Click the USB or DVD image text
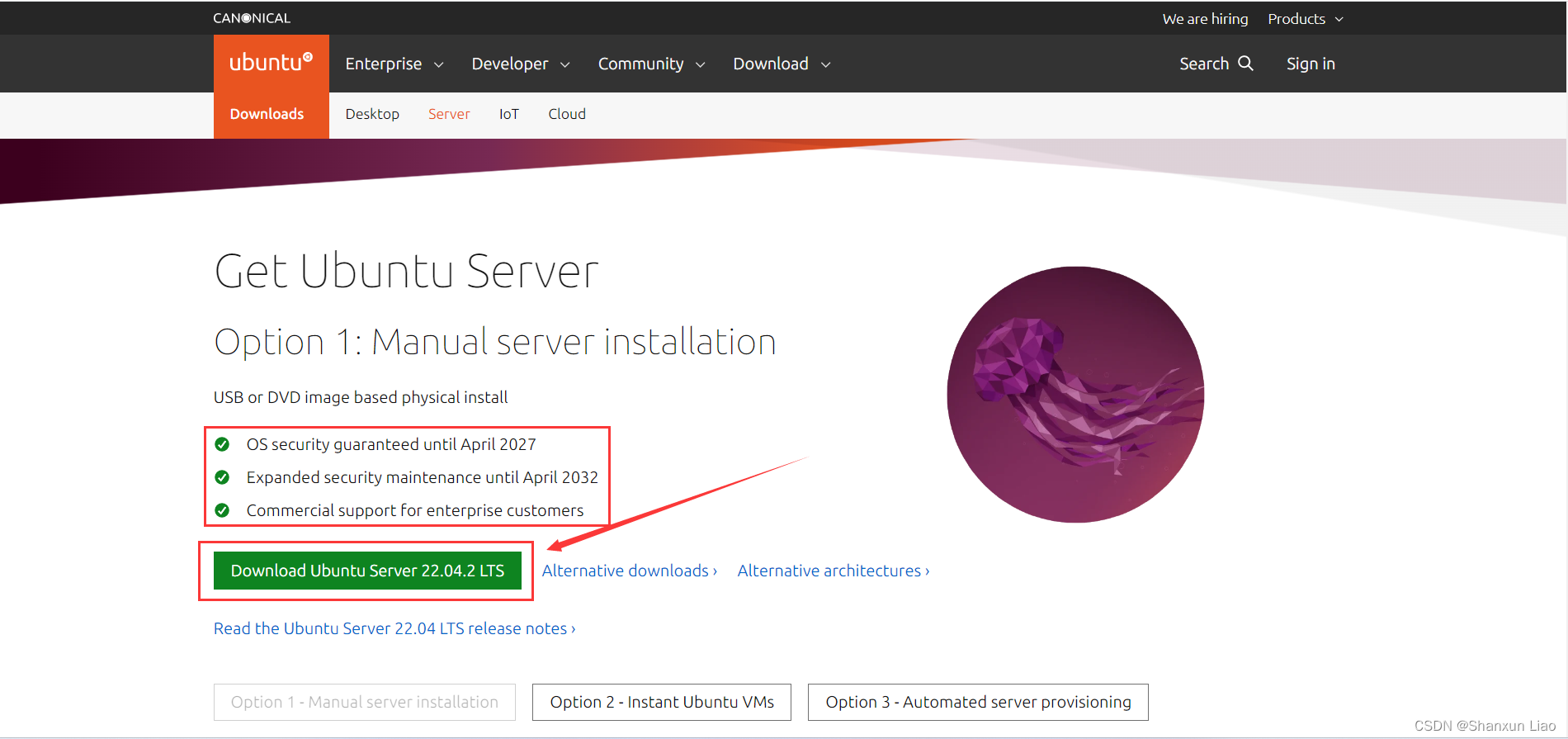Screen dimensions: 1568x739 pyautogui.click(x=361, y=397)
